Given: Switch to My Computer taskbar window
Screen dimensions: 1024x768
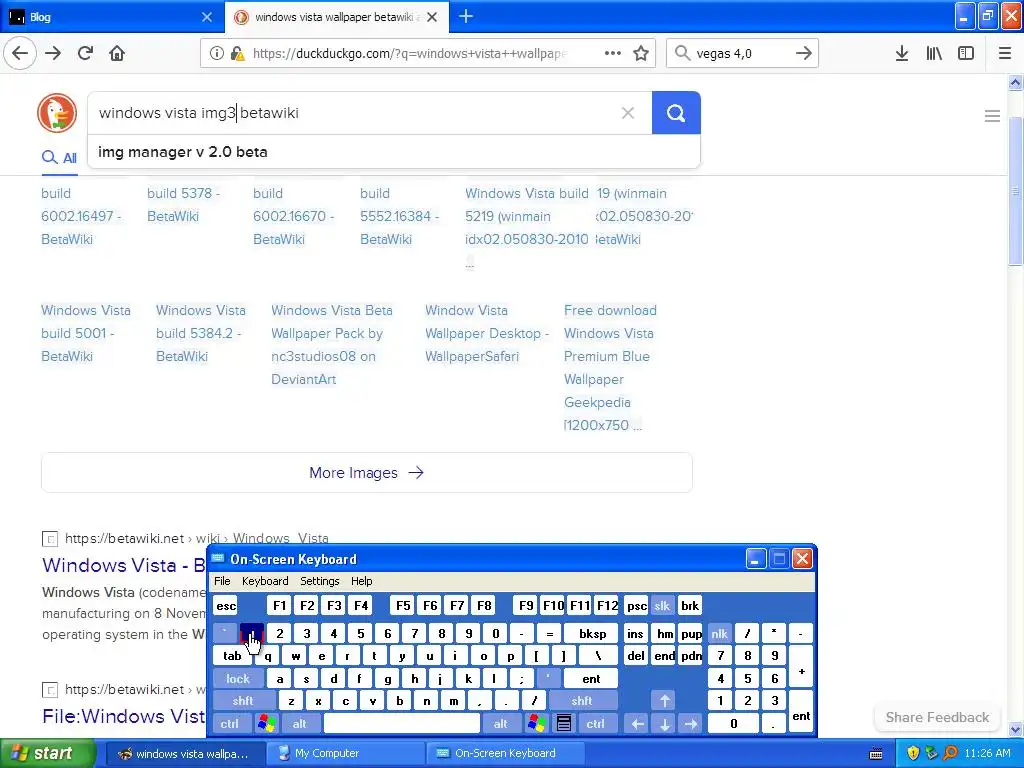Looking at the screenshot, I should tap(346, 753).
